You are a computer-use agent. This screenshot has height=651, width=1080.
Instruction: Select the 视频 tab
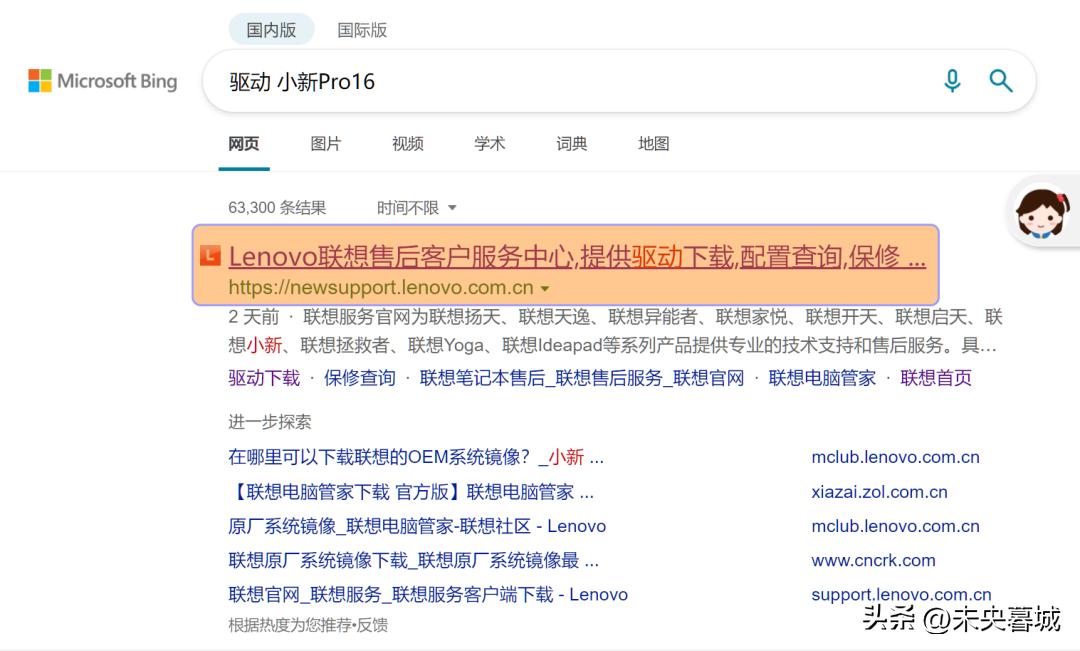[x=407, y=143]
